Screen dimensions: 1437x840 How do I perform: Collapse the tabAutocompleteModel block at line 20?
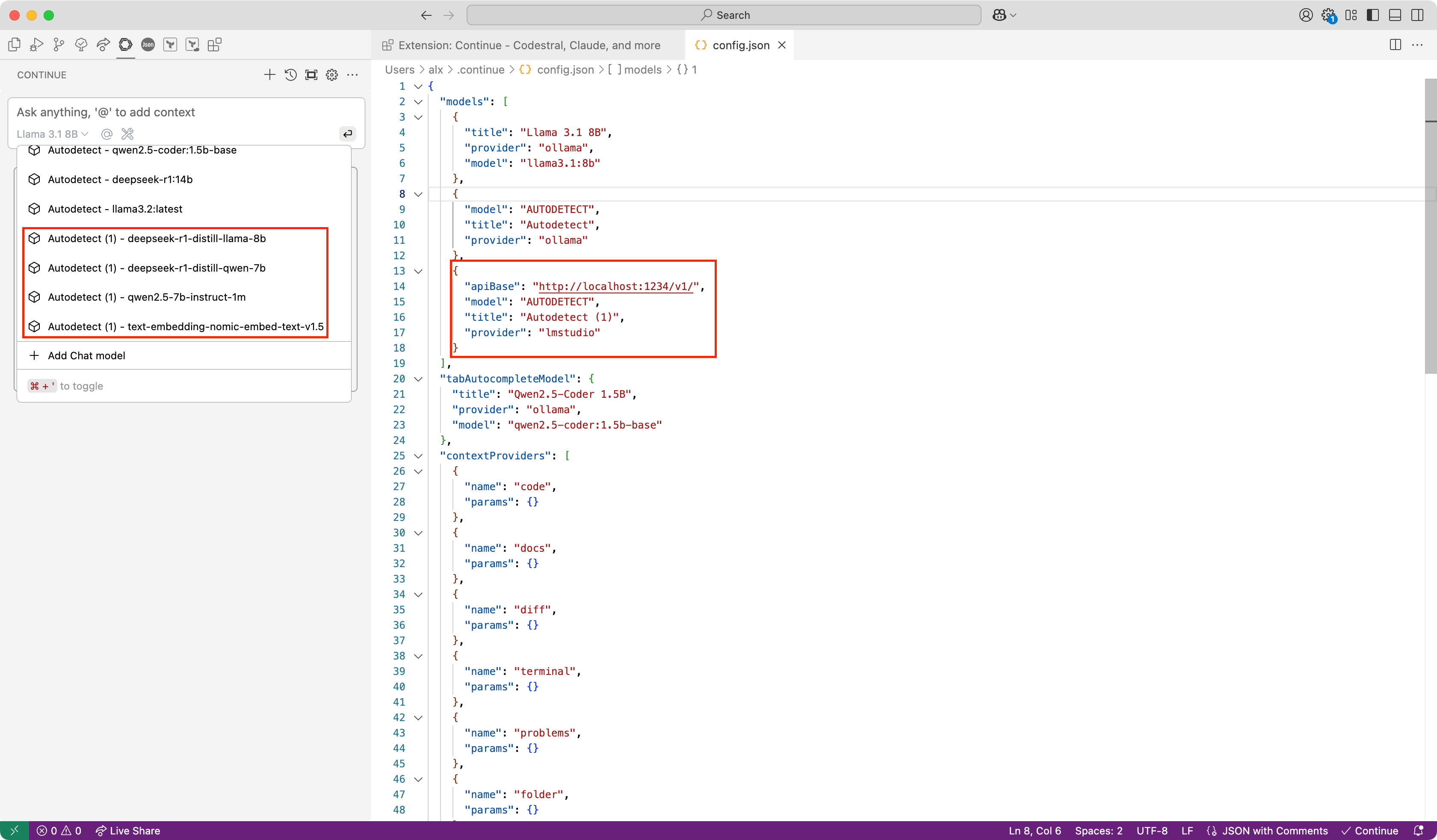click(418, 379)
